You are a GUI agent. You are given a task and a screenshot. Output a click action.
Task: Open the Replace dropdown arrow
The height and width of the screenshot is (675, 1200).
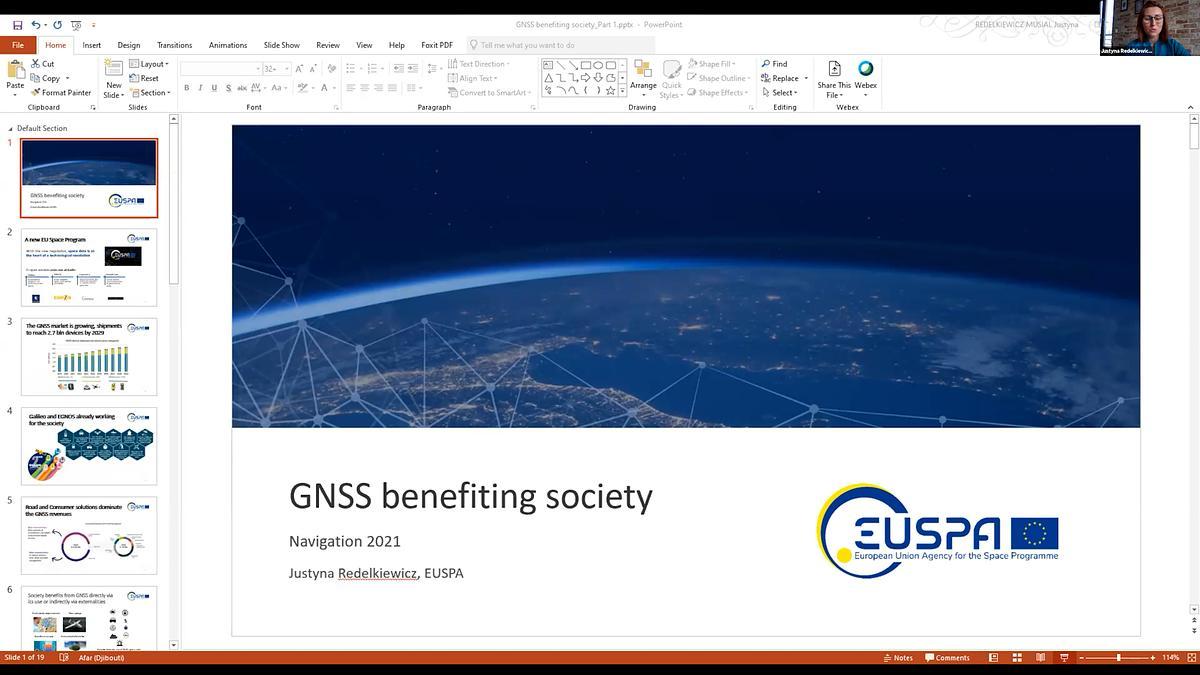click(806, 78)
